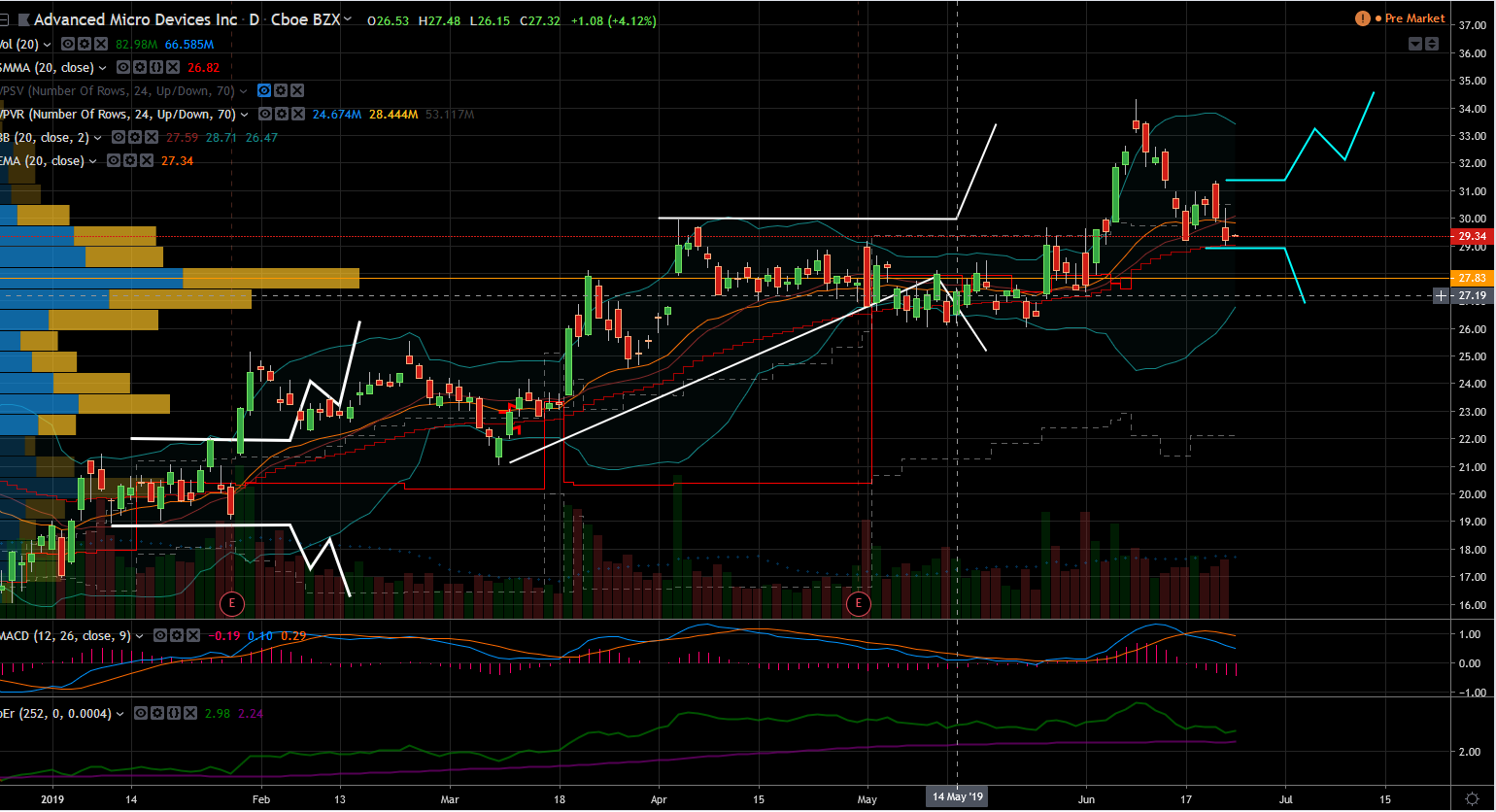Click the plus button on the price axis
Screen dimensions: 1496x812
click(x=1442, y=295)
